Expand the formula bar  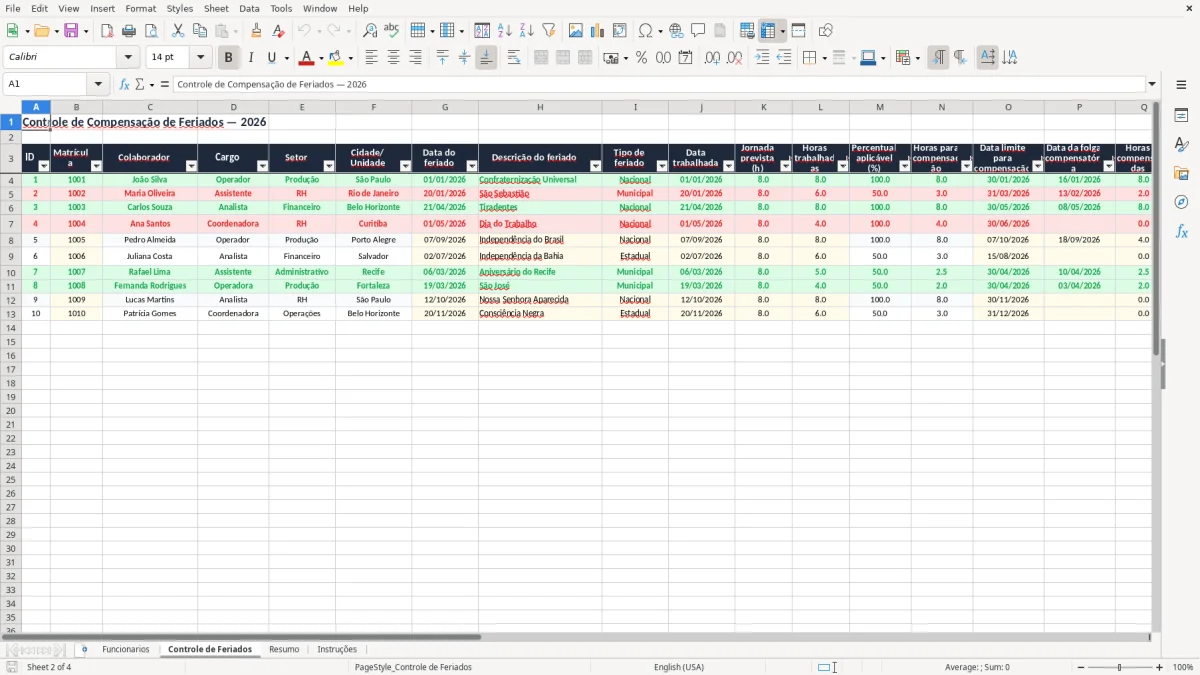click(x=1152, y=85)
